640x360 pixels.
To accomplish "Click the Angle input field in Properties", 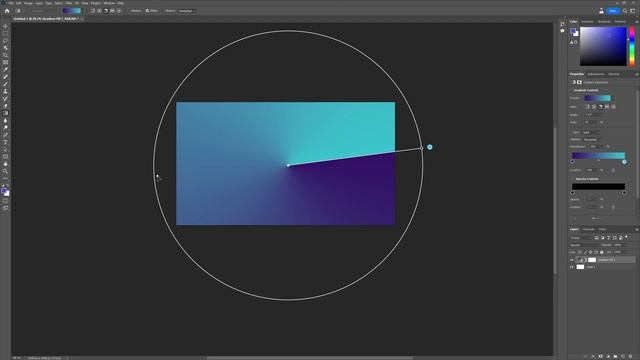I will point(593,115).
